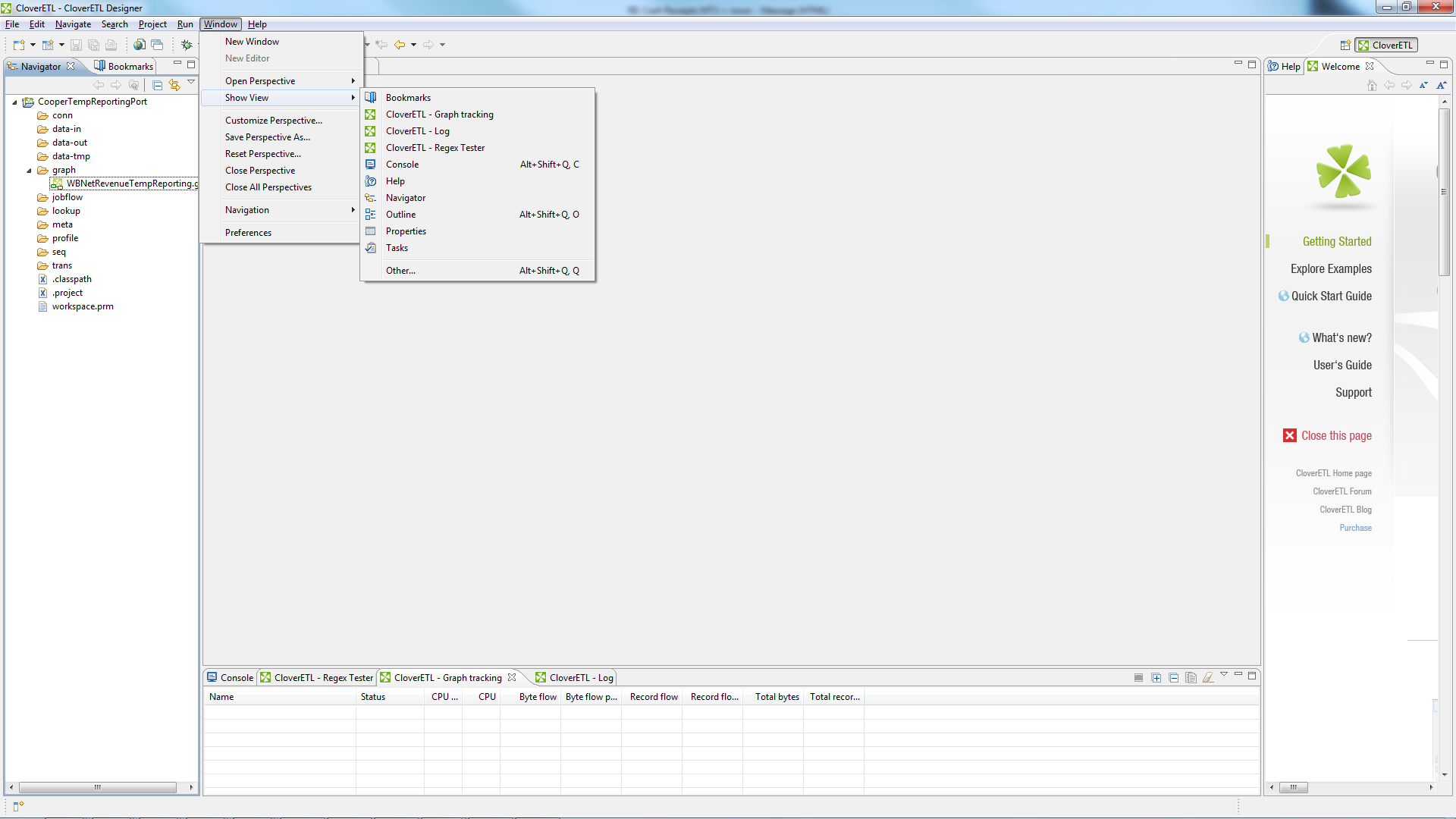Click the Print toolbar icon

(x=111, y=45)
